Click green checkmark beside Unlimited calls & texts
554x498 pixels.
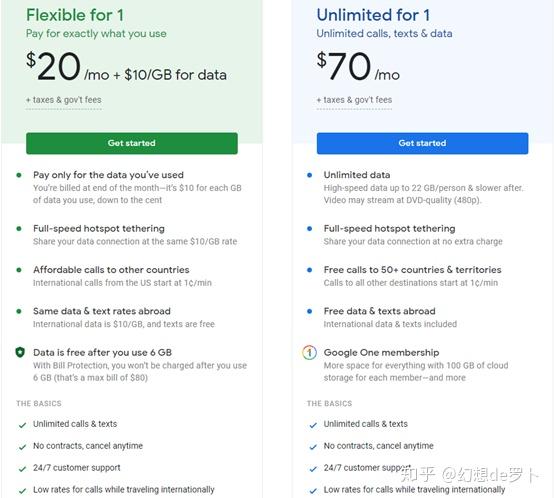22,425
